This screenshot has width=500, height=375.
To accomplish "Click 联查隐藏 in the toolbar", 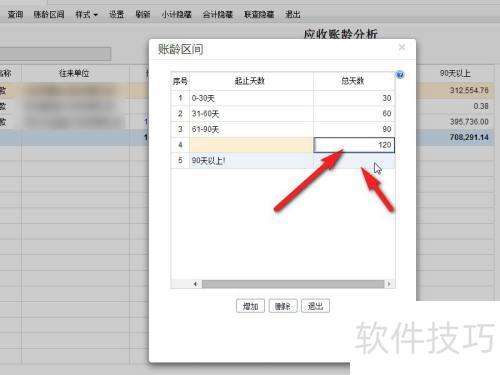I will click(x=259, y=14).
